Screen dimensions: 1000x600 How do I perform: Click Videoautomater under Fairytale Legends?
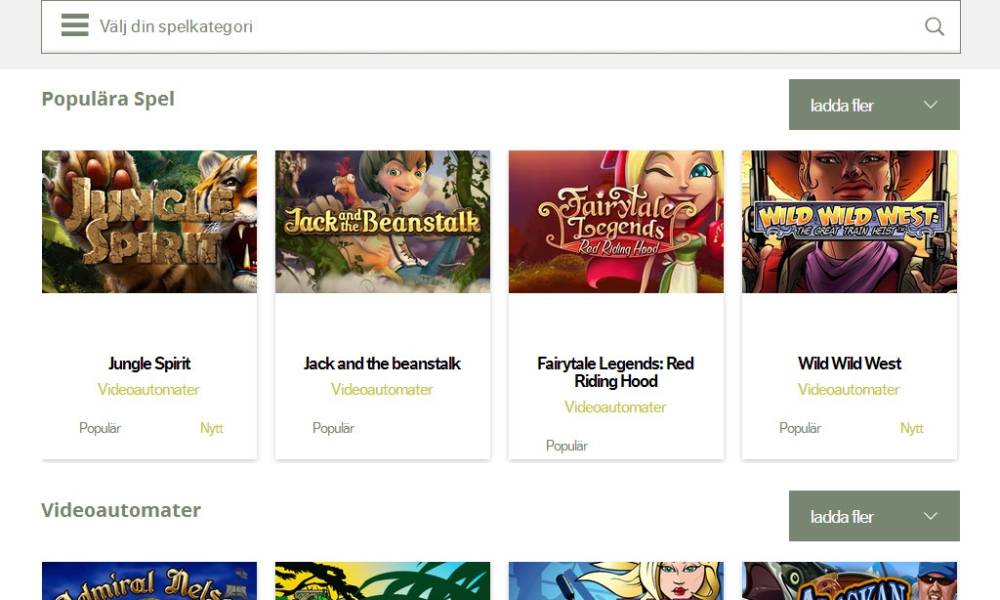pos(615,407)
